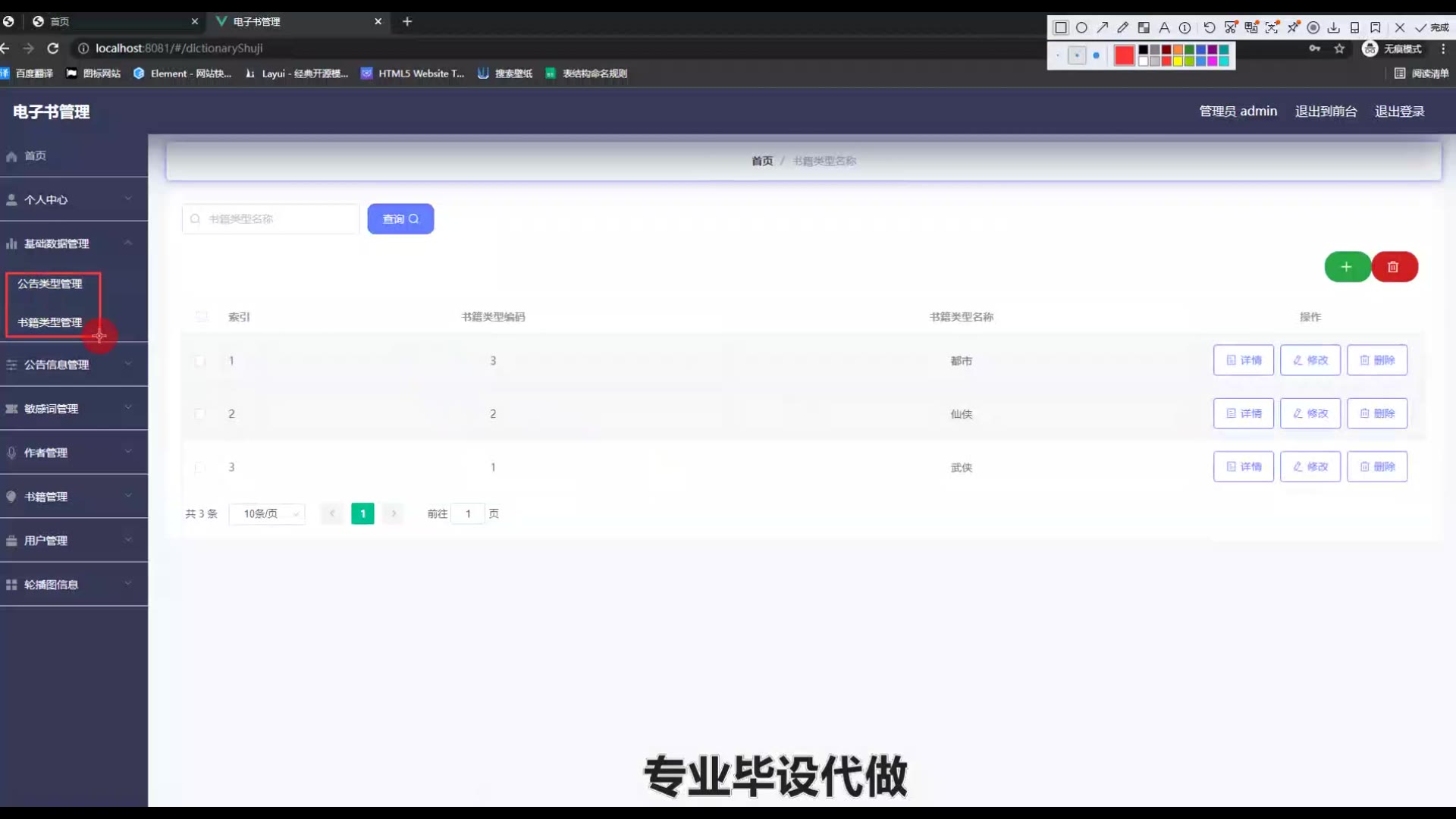Click the green add (+) button
Viewport: 1456px width, 819px height.
(x=1347, y=267)
